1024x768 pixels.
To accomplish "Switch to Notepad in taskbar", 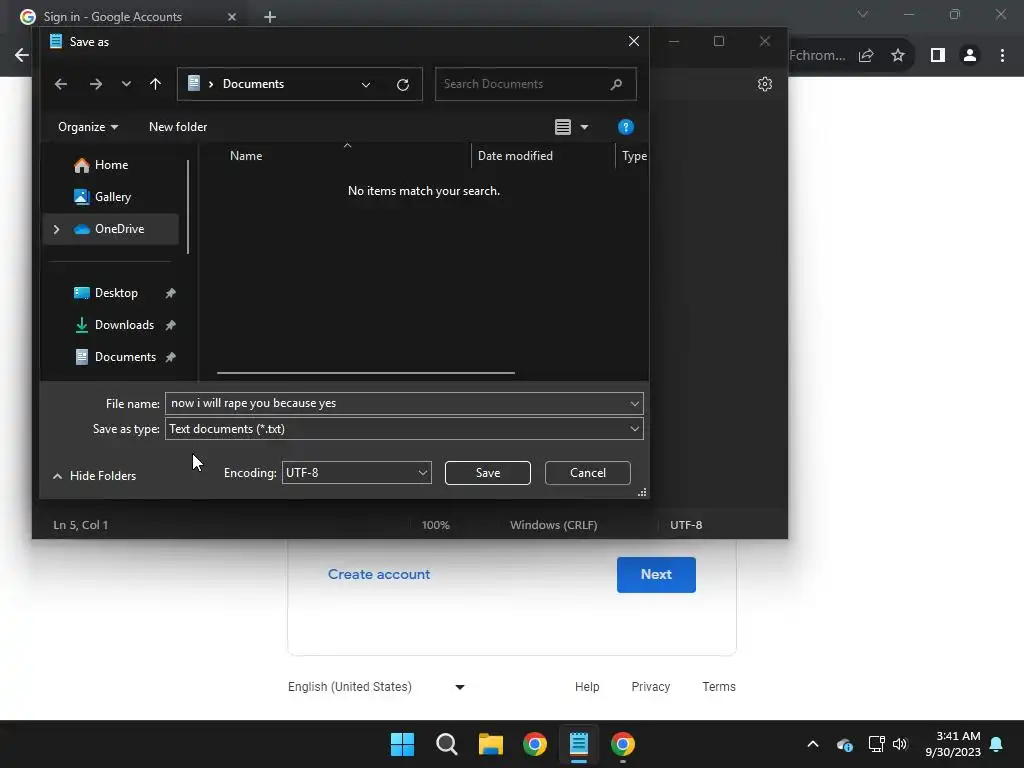I will click(579, 744).
